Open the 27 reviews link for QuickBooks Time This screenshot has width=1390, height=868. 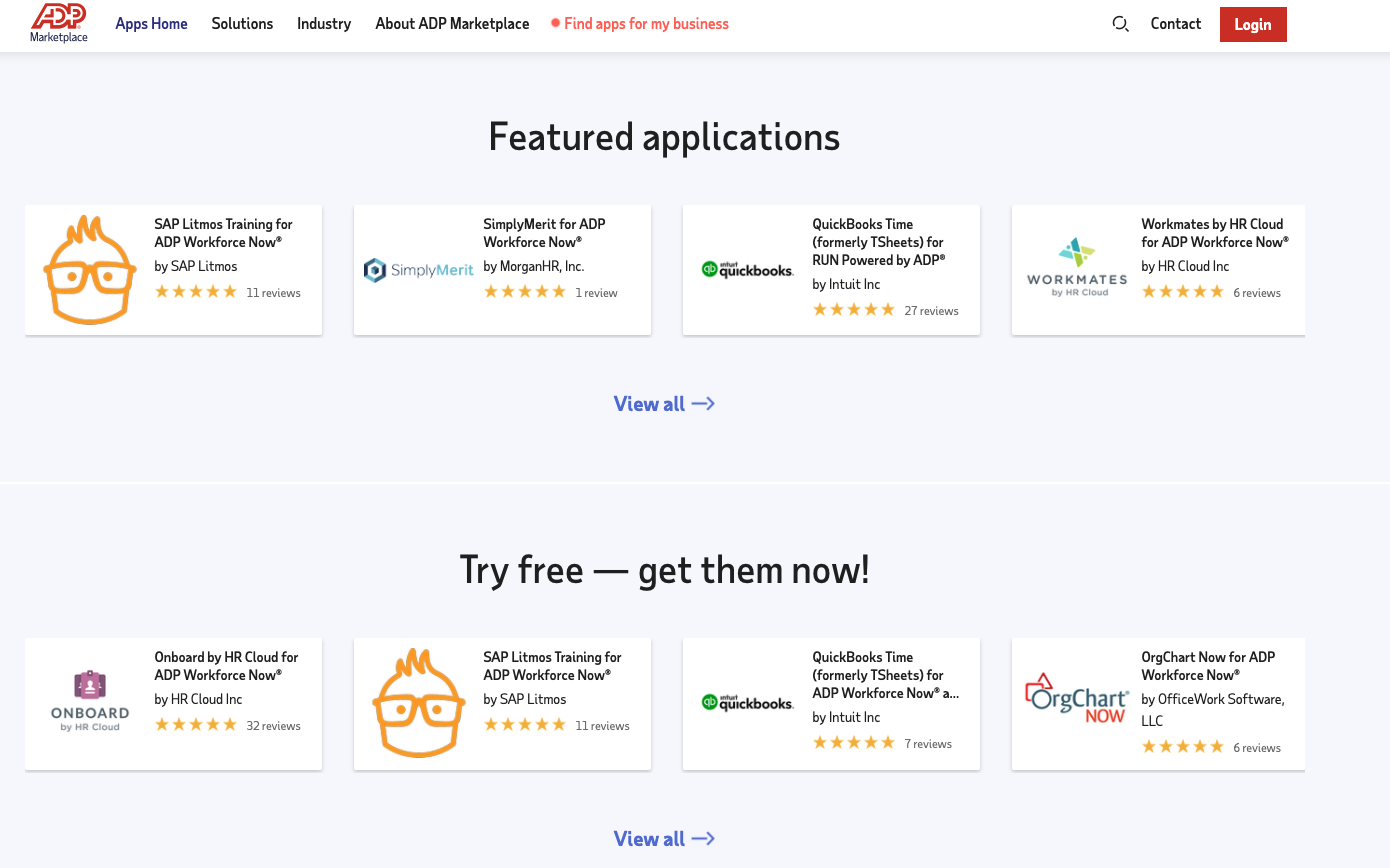[931, 311]
